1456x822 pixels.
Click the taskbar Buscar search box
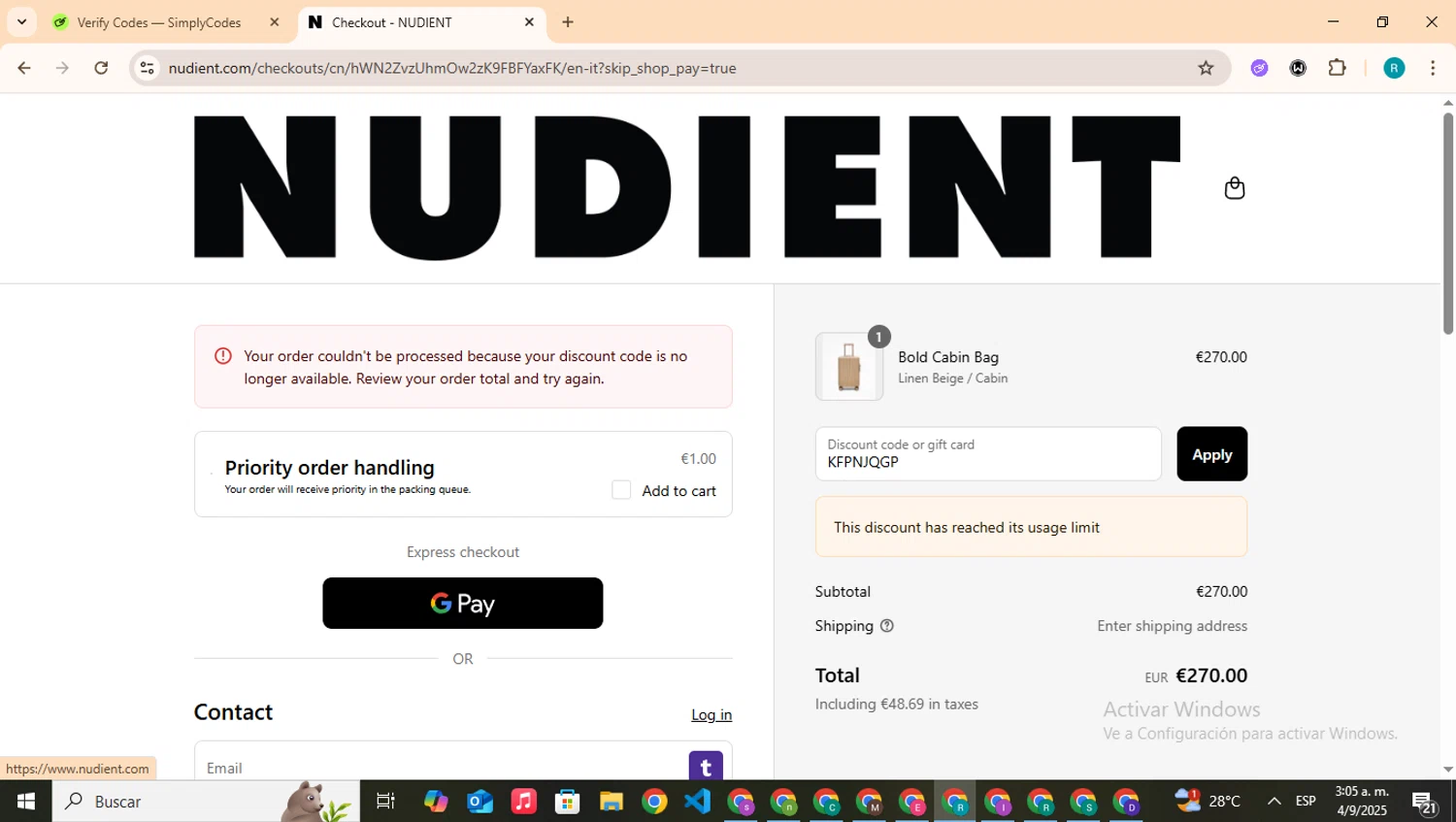pos(206,801)
